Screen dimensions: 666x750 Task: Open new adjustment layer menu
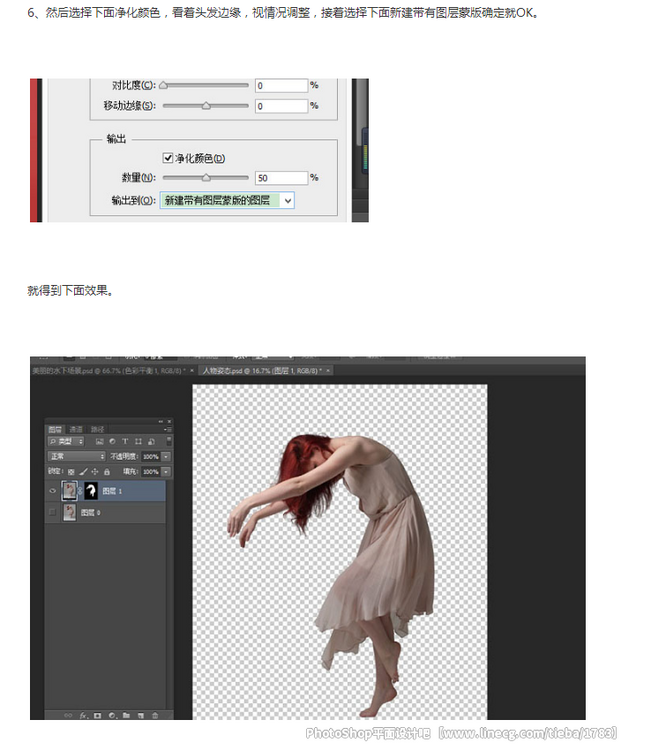[113, 716]
